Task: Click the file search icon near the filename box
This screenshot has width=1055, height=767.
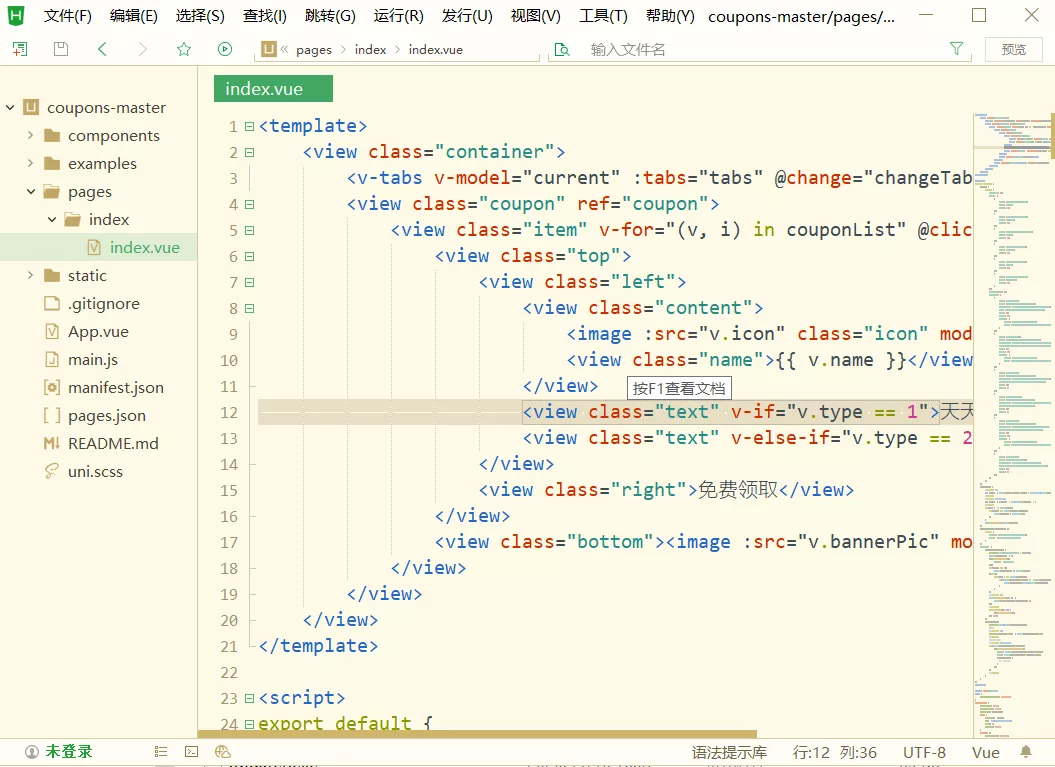Action: point(563,48)
